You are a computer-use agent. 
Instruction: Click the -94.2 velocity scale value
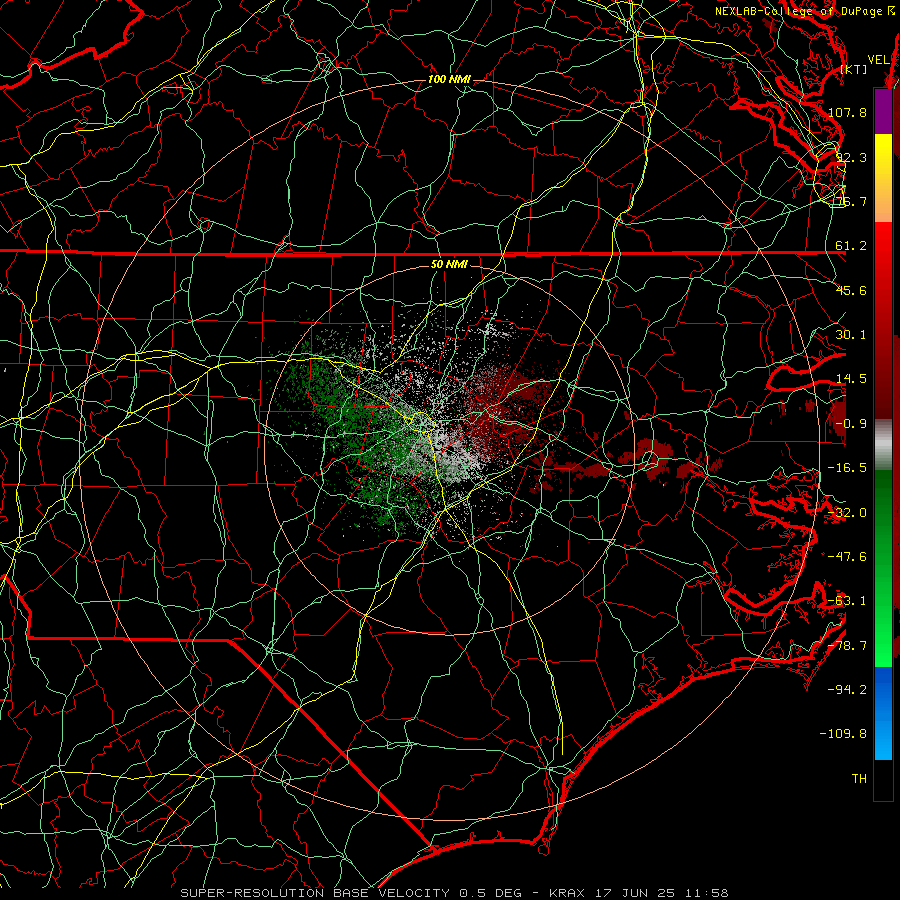(847, 689)
